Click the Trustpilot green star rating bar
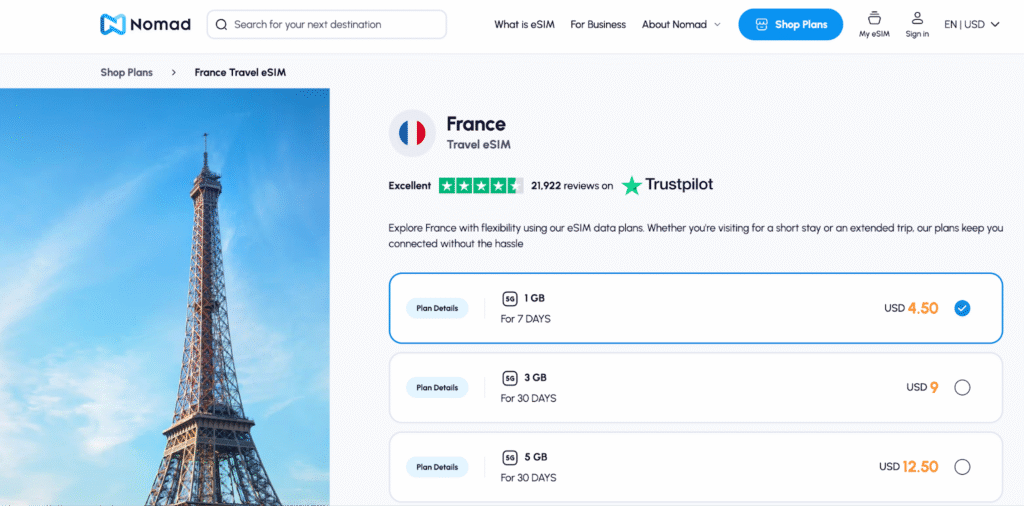Image resolution: width=1024 pixels, height=506 pixels. [x=480, y=185]
